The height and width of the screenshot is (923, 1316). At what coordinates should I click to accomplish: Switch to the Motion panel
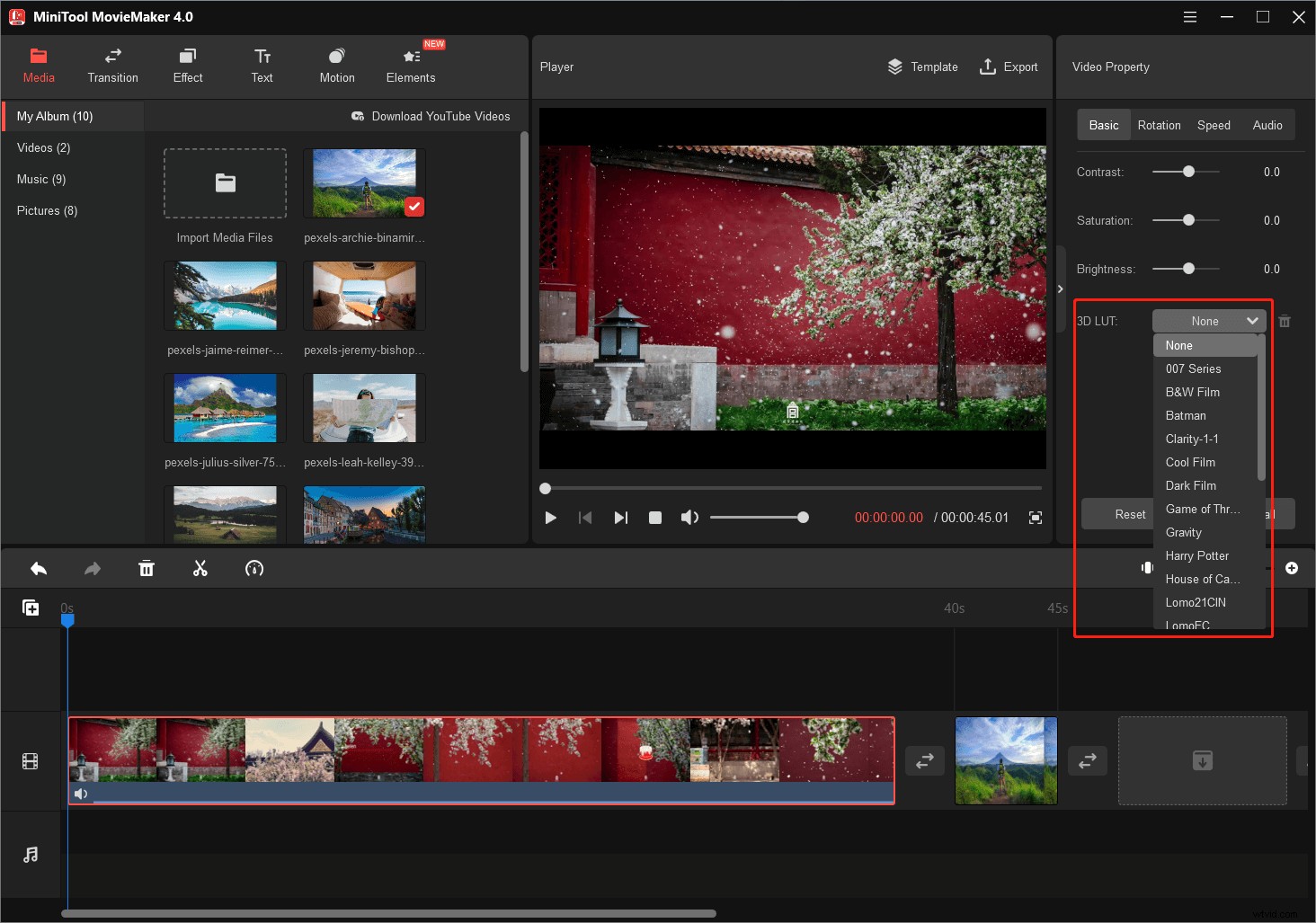pos(336,65)
